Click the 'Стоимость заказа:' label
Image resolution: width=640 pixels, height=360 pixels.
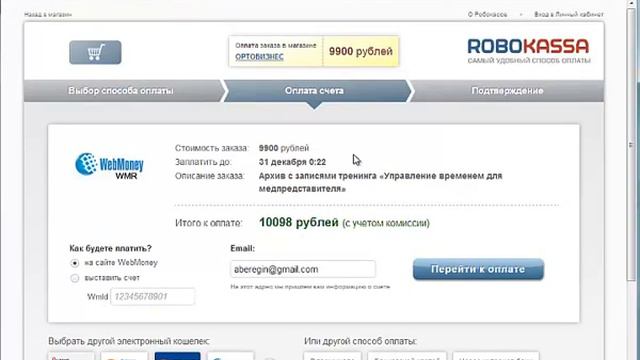(x=211, y=148)
